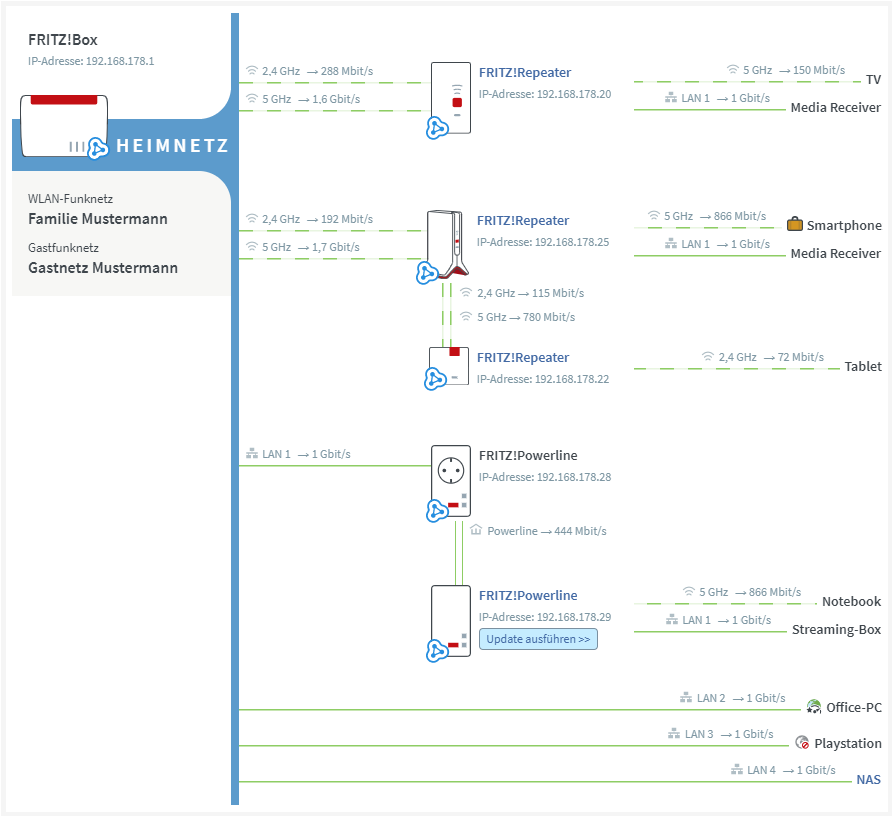Click the house icon next to Powerline 444 Mbit/s

click(x=476, y=530)
